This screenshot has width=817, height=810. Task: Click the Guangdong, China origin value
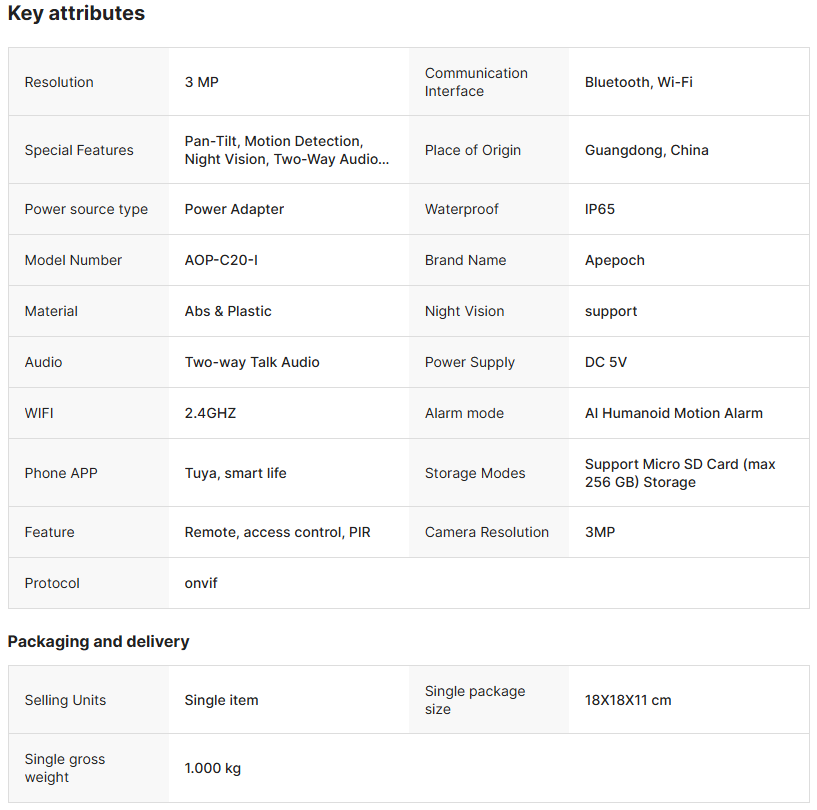[646, 150]
